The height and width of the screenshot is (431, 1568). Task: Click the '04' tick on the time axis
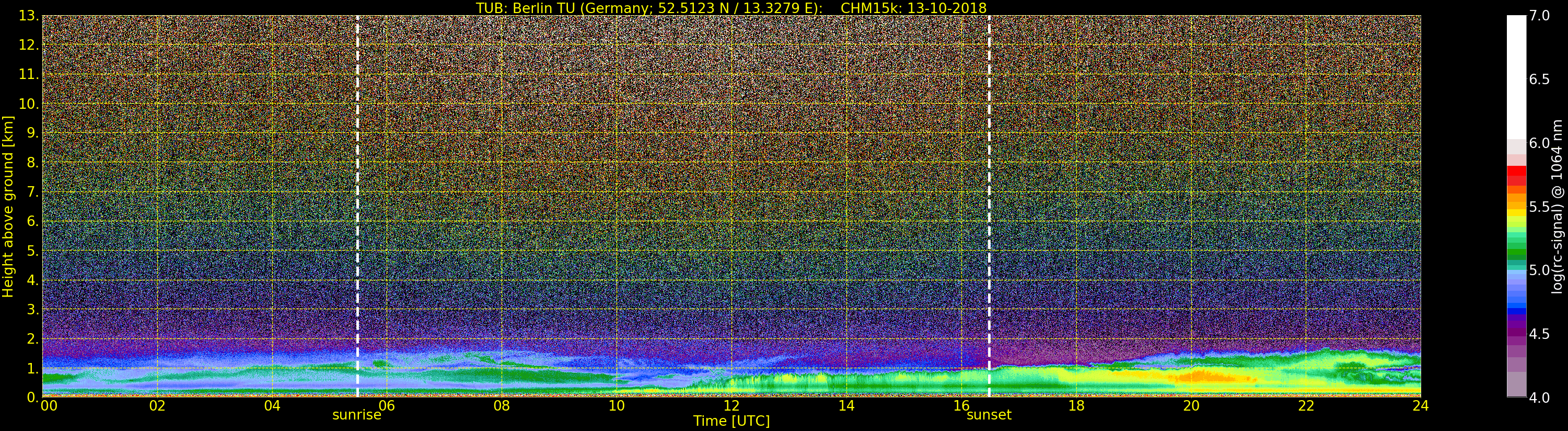(272, 406)
